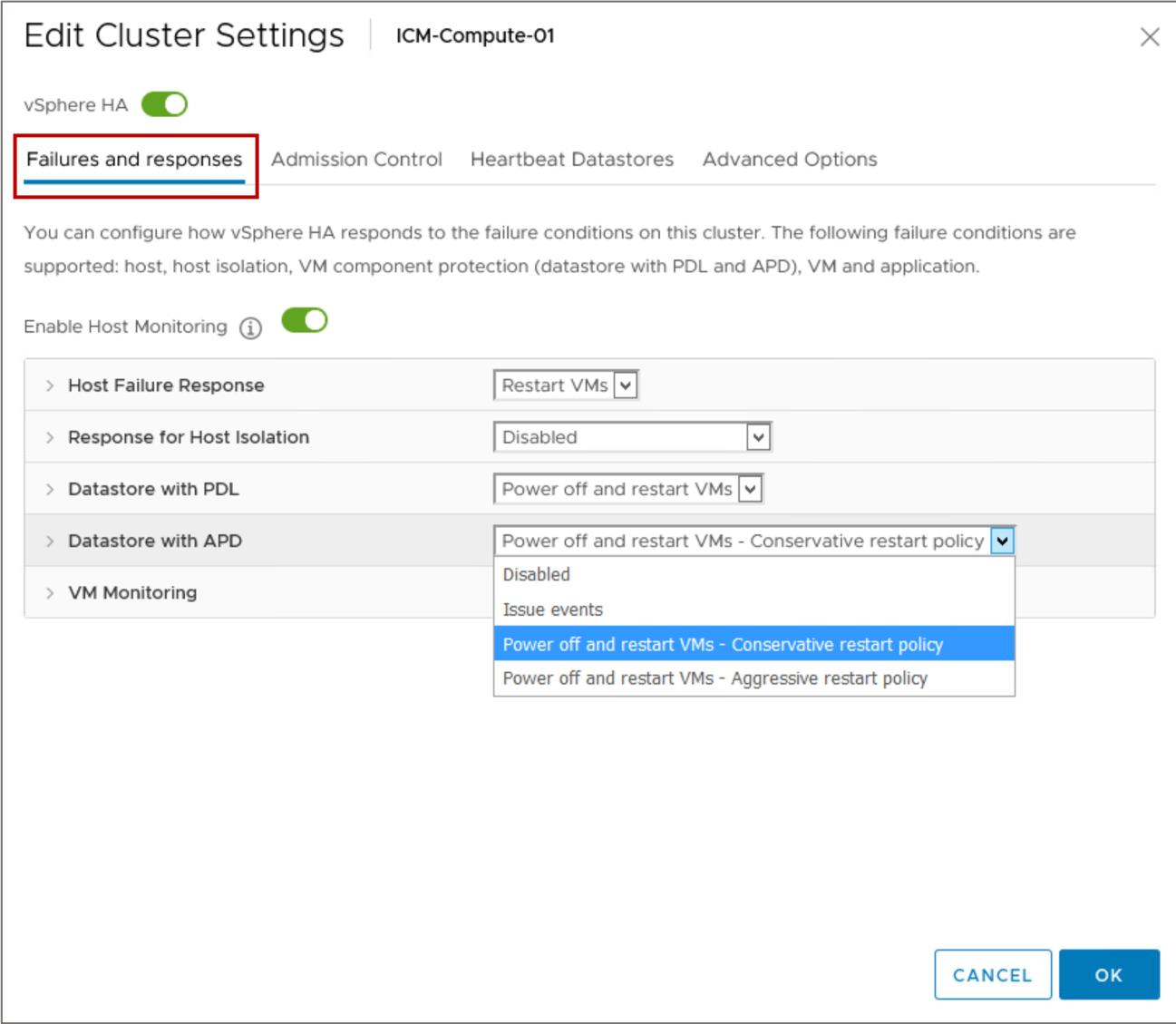Click the CANCEL button
The height and width of the screenshot is (1024, 1176).
coord(993,975)
